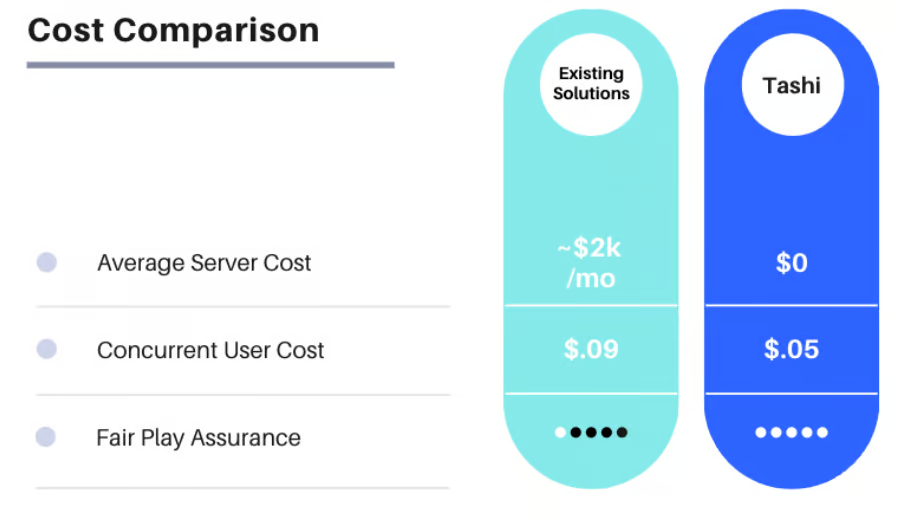Select the Fair Play Assurance label

198,438
